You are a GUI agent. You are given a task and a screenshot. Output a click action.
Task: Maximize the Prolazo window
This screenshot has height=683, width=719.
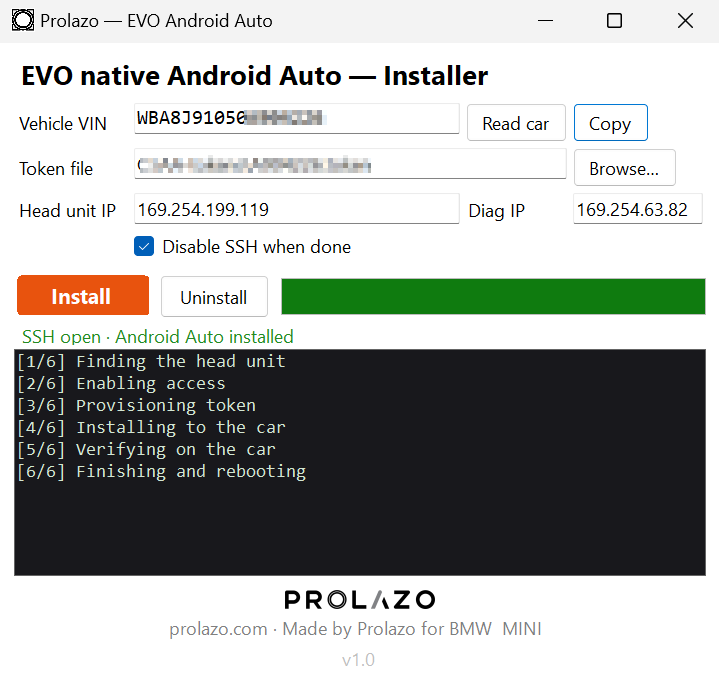614,21
